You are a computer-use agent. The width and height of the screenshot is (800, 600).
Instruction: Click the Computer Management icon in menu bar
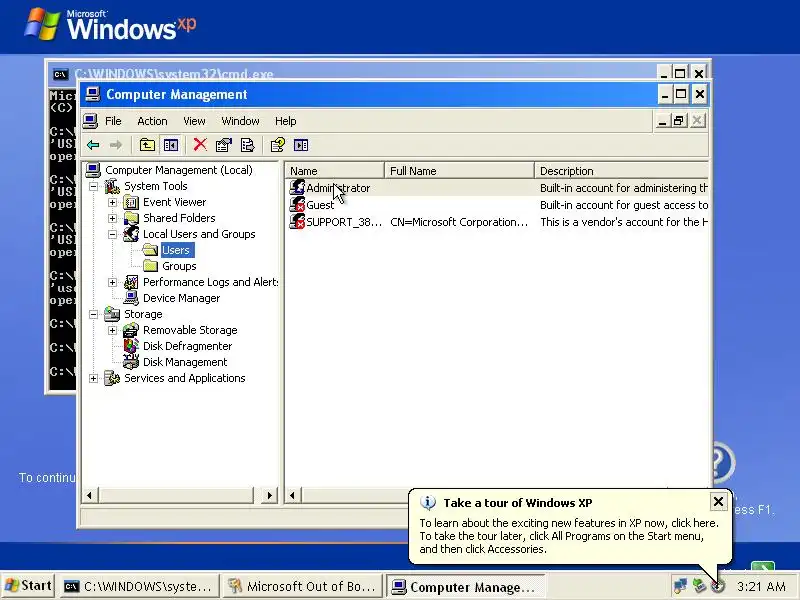click(90, 121)
